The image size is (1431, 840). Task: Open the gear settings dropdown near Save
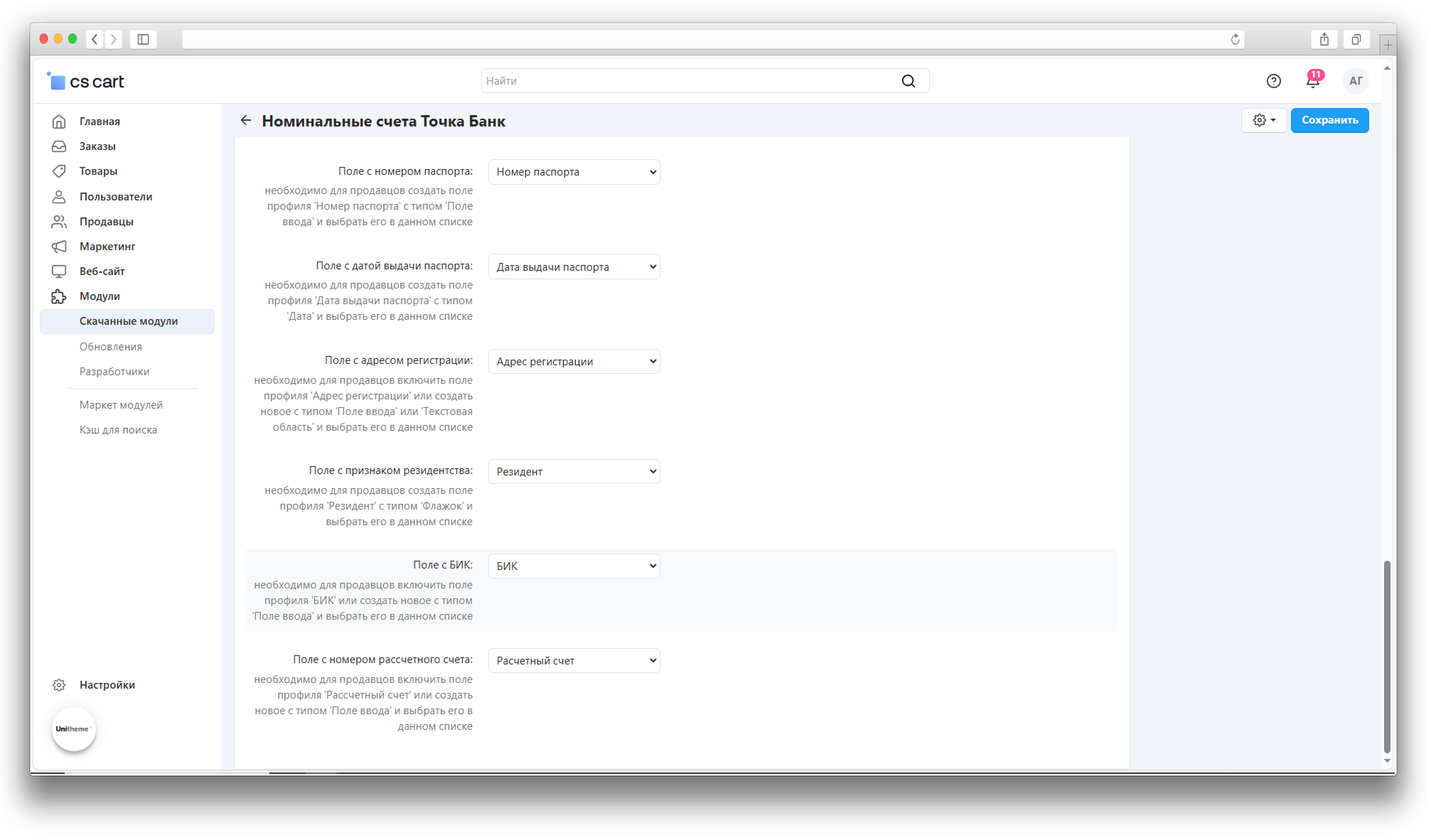pyautogui.click(x=1263, y=120)
